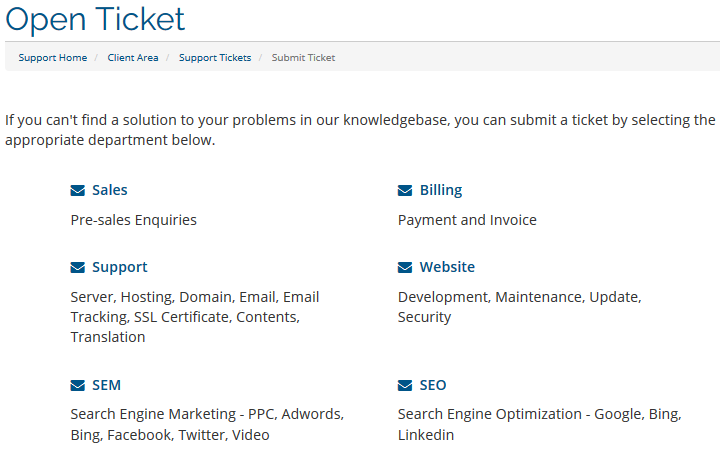Click the envelope icon beside SEM
This screenshot has height=457, width=720.
[77, 385]
